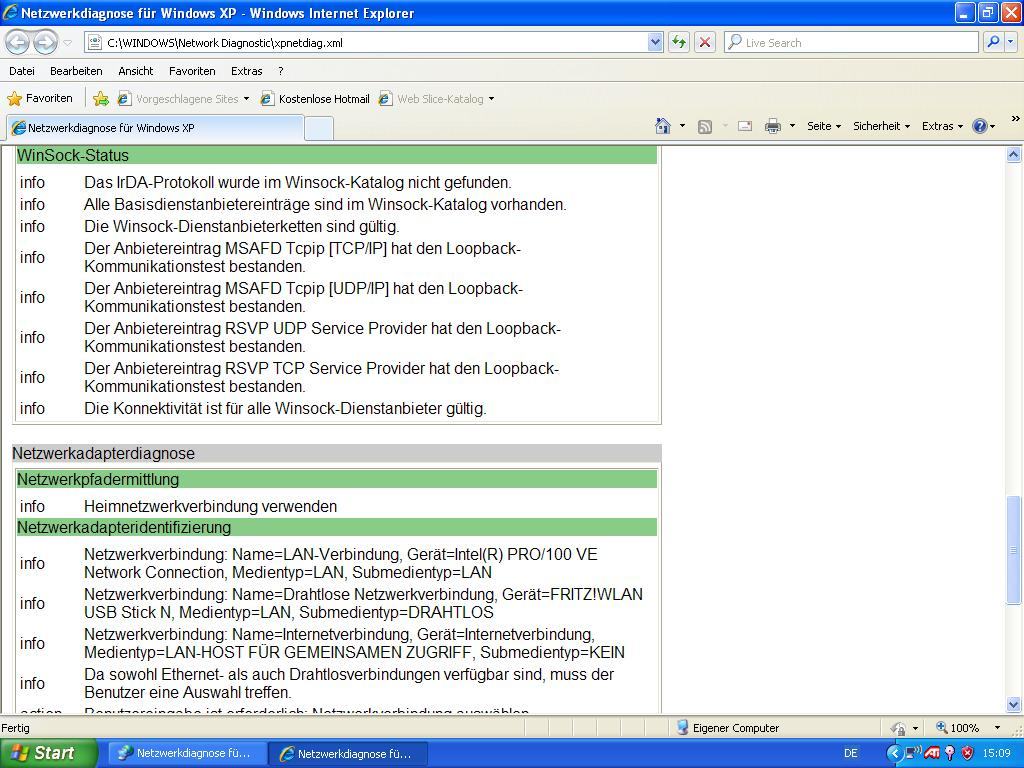This screenshot has width=1024, height=768.
Task: Click the page scrollbar up arrow
Action: click(x=1013, y=155)
